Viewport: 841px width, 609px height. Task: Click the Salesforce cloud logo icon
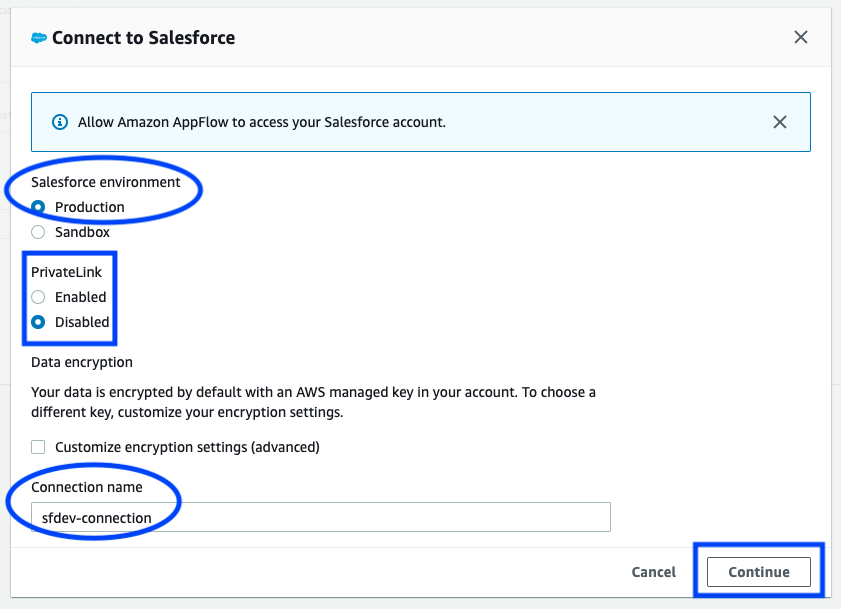39,38
